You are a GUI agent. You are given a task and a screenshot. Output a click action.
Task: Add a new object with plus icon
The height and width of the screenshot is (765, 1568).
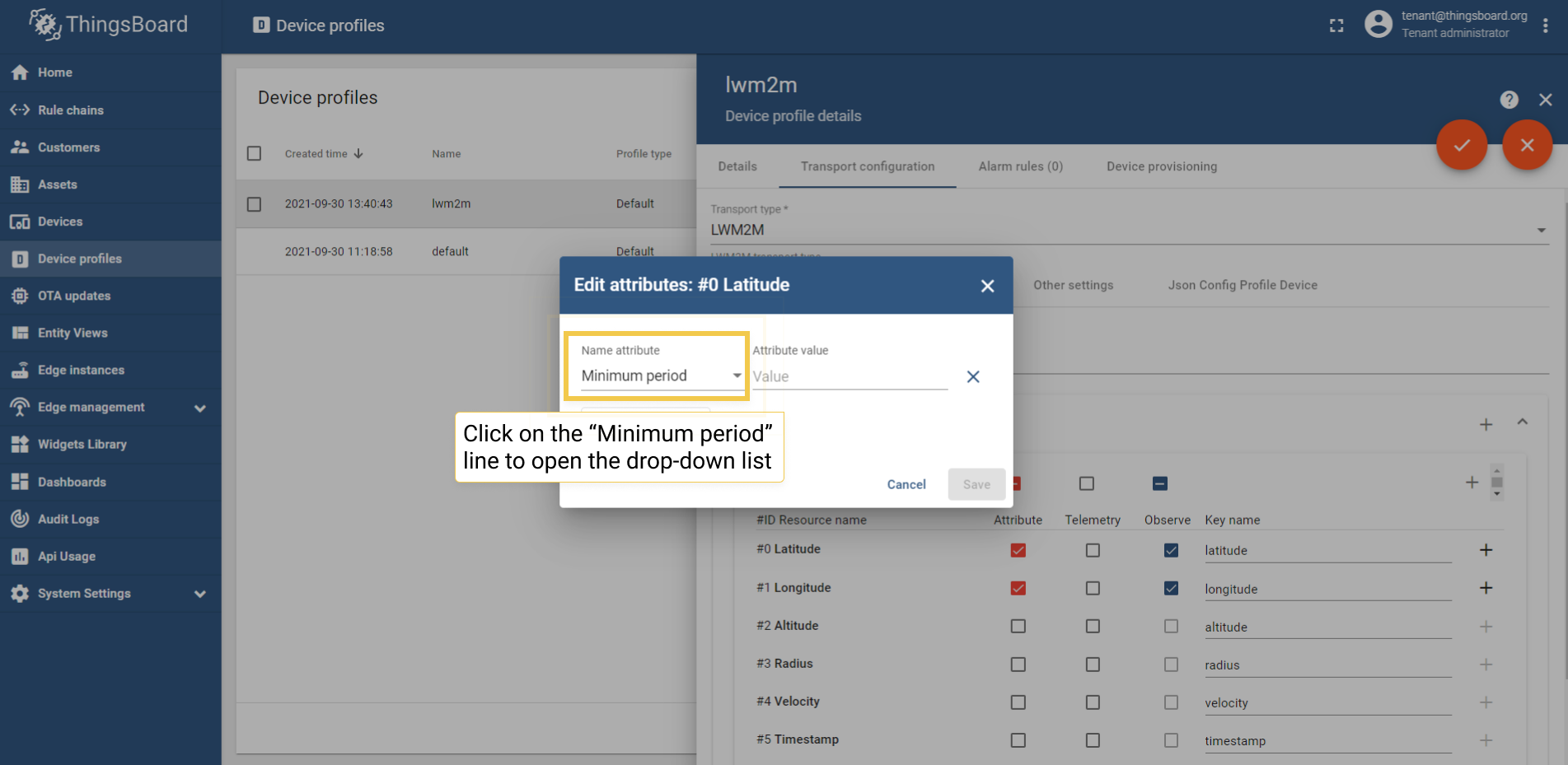(x=1486, y=424)
